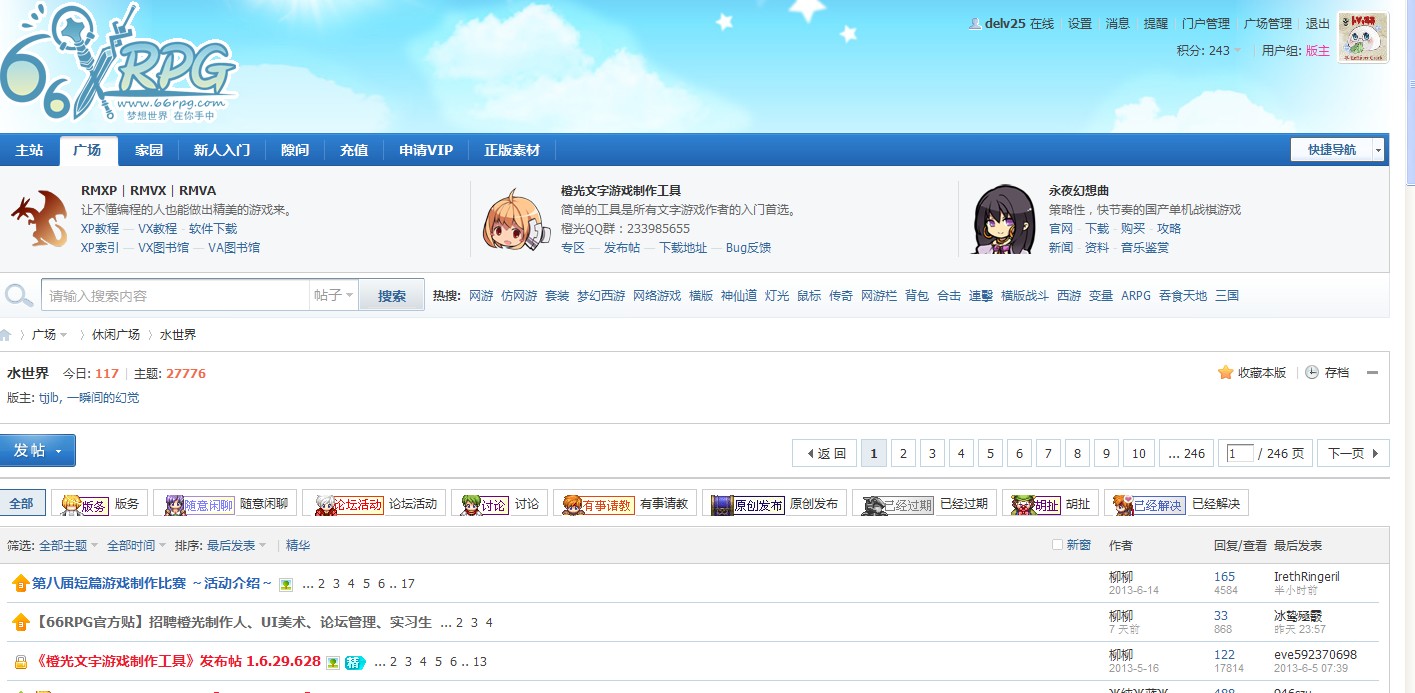Click lock icon of 橙光文字游戏制作工具 thread
Screen dimensions: 1415x693
[x=20, y=662]
